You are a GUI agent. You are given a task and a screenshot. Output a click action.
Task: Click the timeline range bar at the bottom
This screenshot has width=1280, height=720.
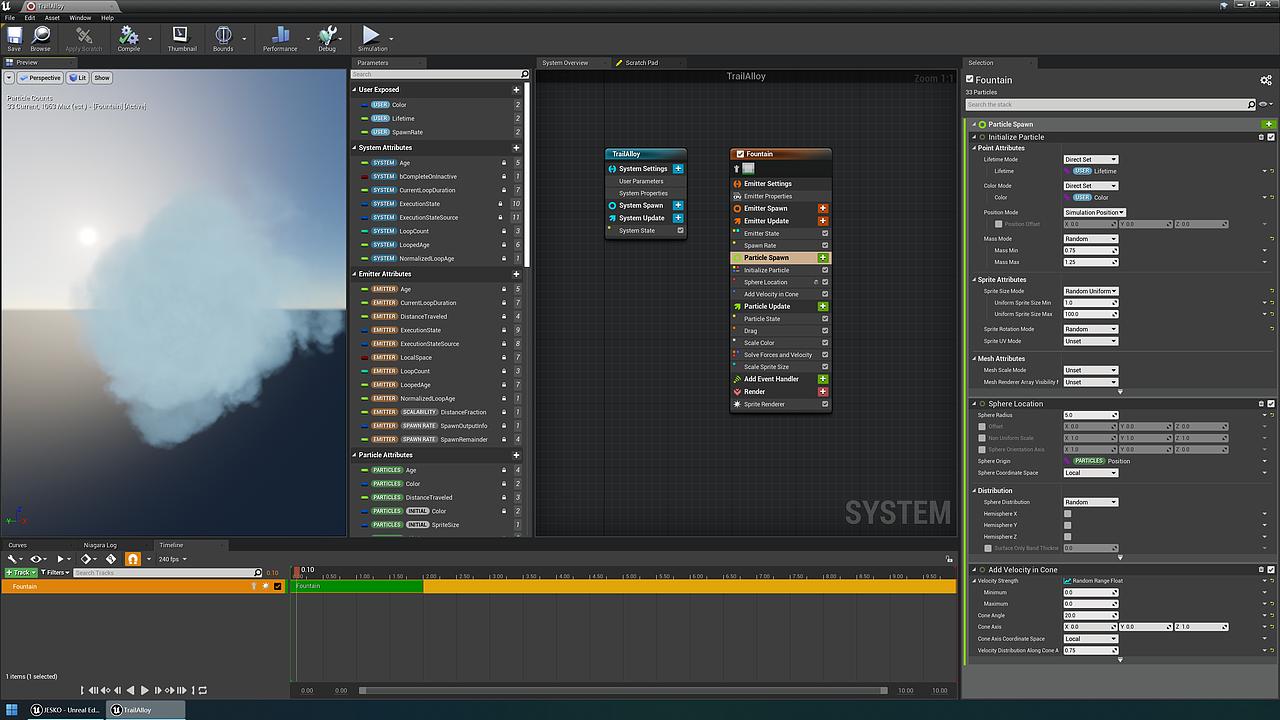coord(623,690)
